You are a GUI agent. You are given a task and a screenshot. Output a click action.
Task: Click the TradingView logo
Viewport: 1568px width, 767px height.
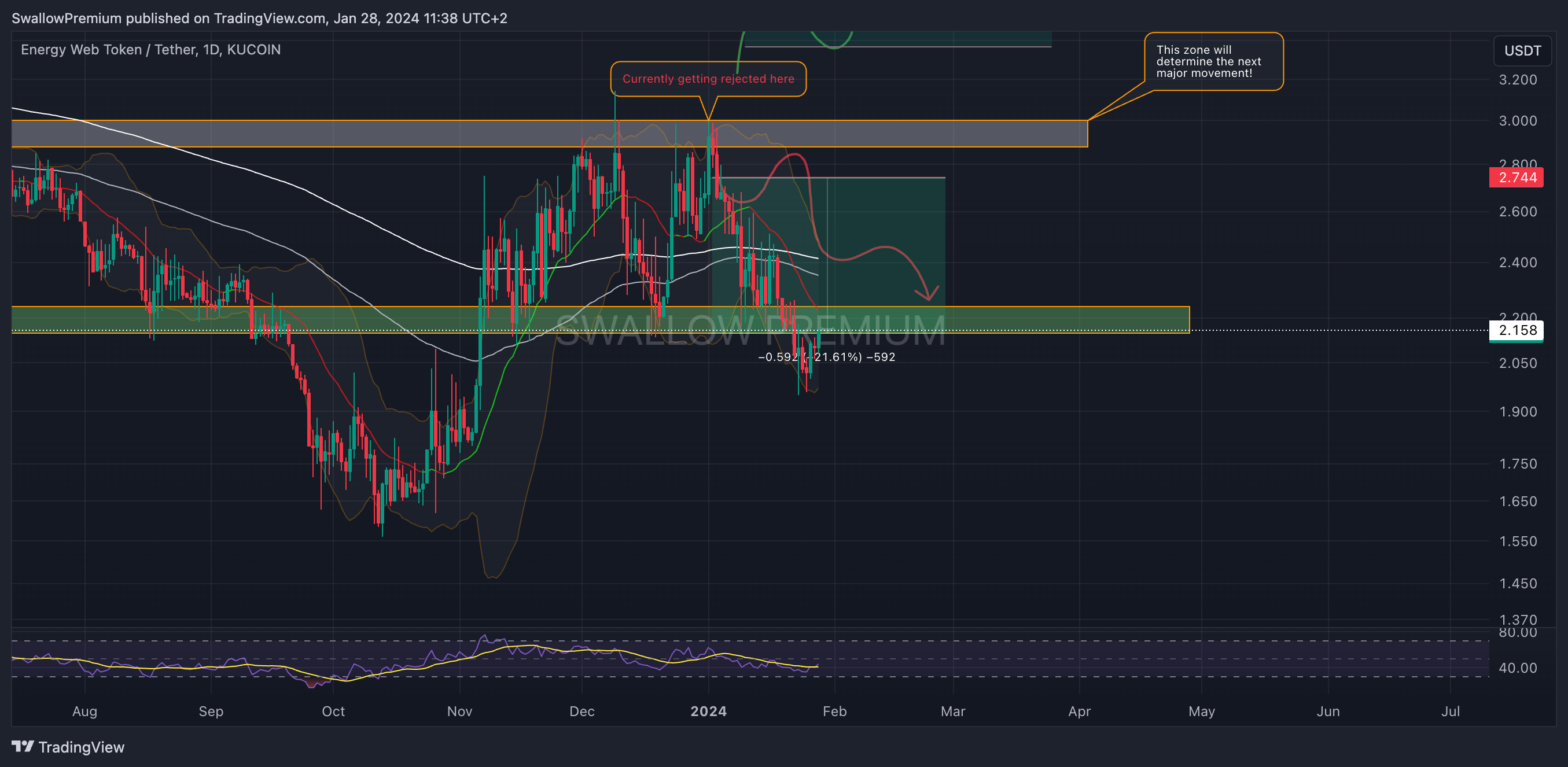point(23,746)
